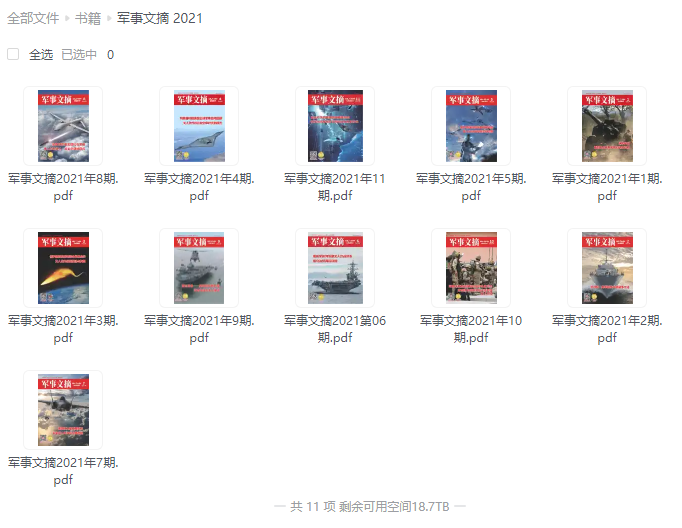The height and width of the screenshot is (528, 682).
Task: Select file name 军事文摘2021年4期.pdf
Action: pyautogui.click(x=199, y=187)
